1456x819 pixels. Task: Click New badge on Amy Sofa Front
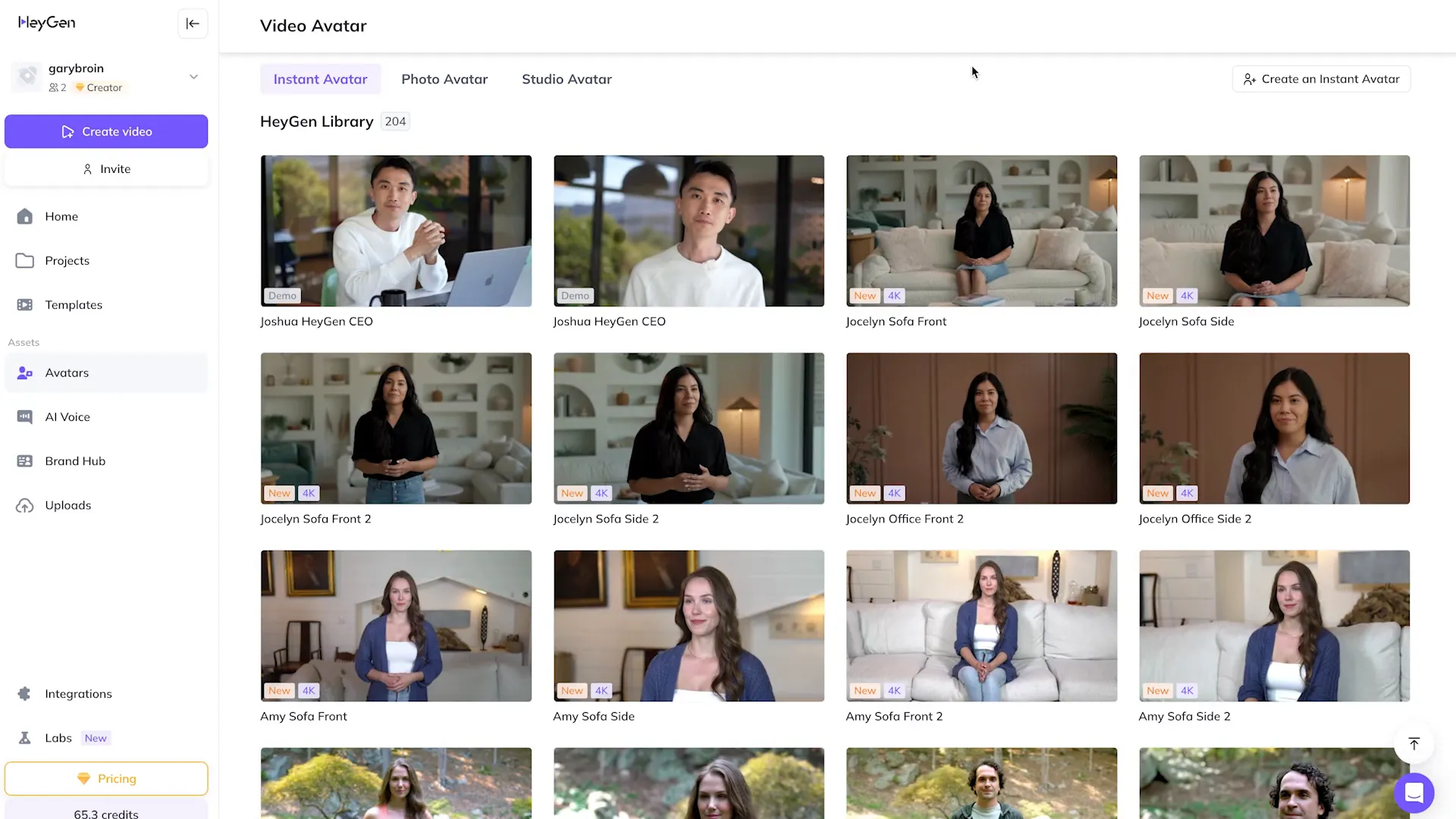point(279,691)
